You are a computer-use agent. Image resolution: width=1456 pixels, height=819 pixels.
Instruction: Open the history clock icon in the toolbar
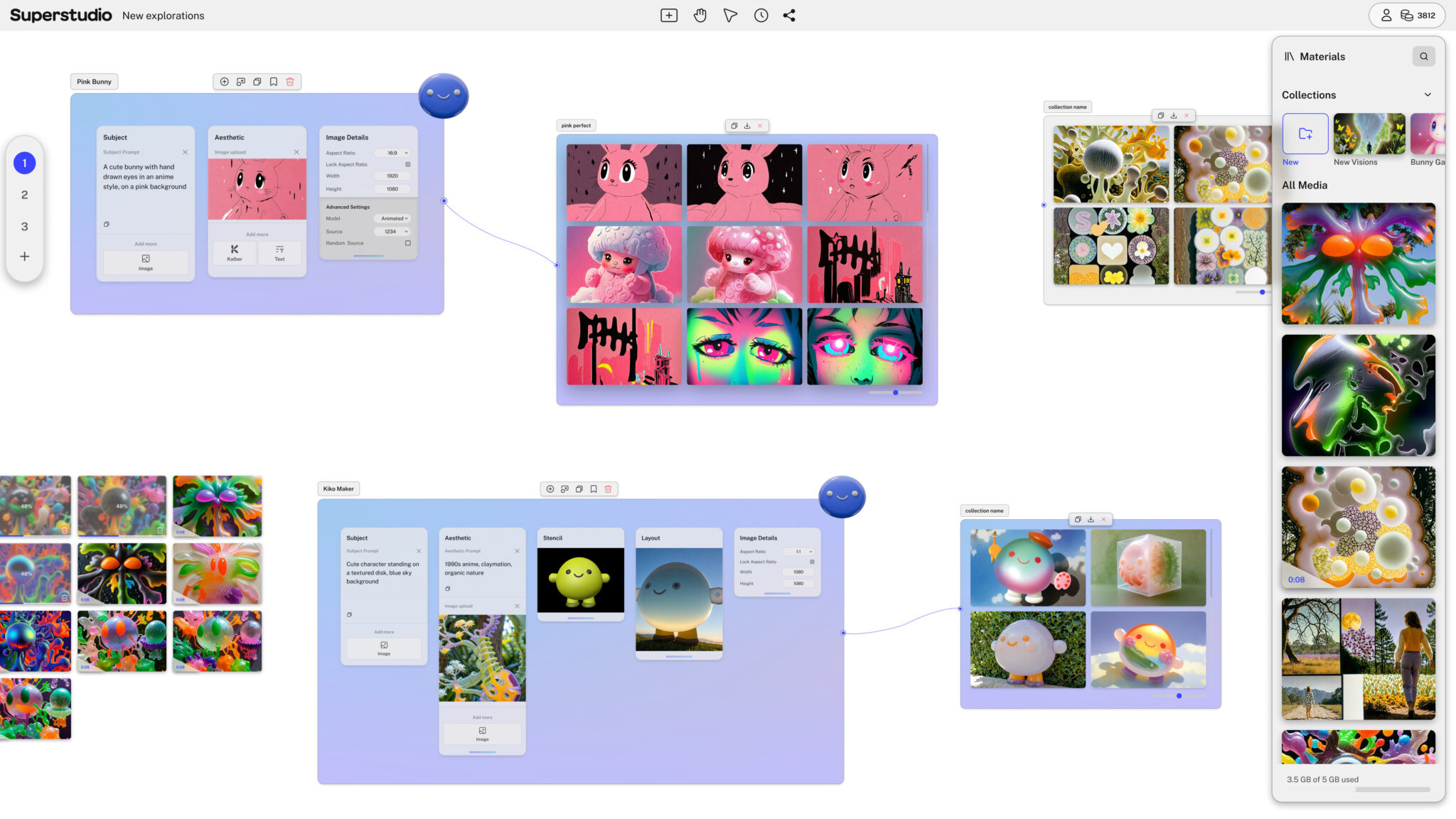761,15
